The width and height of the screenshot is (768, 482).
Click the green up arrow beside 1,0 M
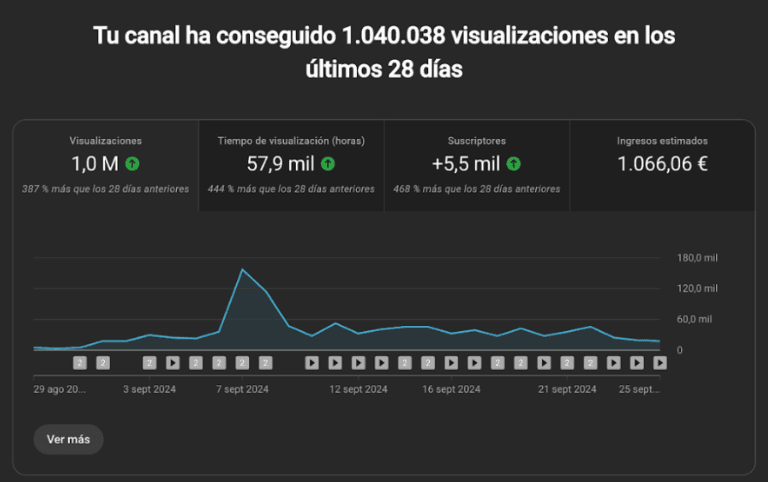tap(132, 164)
